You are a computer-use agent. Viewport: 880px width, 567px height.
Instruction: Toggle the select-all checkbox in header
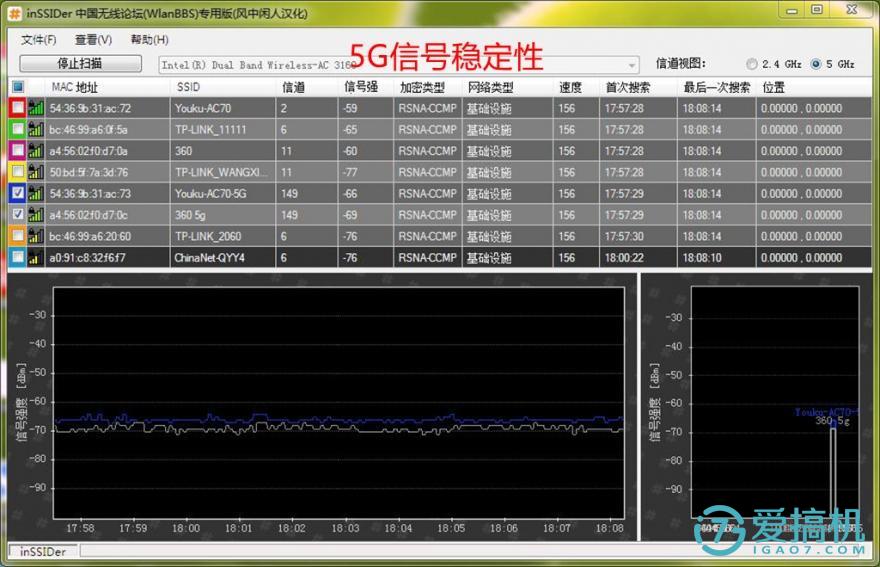[x=18, y=86]
